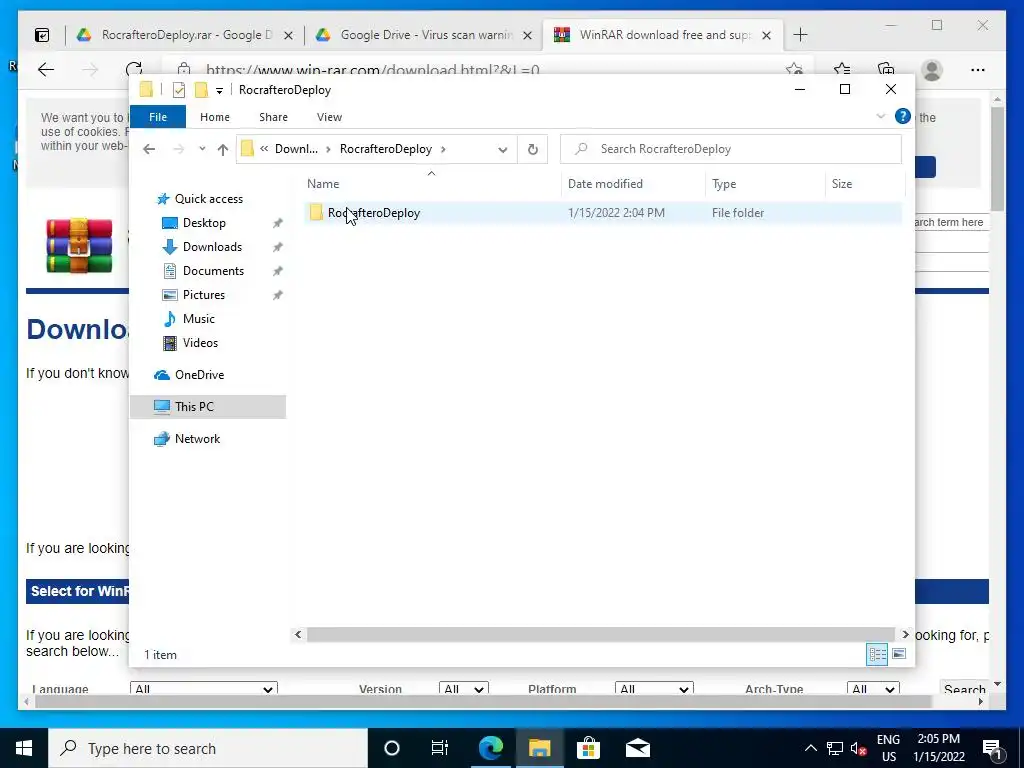Click the Explorer horizontal scrollbar
Screen dimensions: 1024x768
[x=600, y=635]
